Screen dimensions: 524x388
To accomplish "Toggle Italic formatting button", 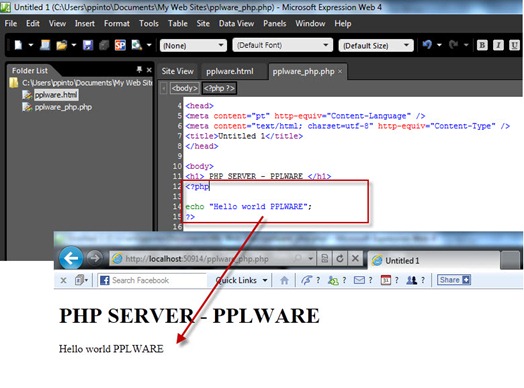I will coord(498,45).
